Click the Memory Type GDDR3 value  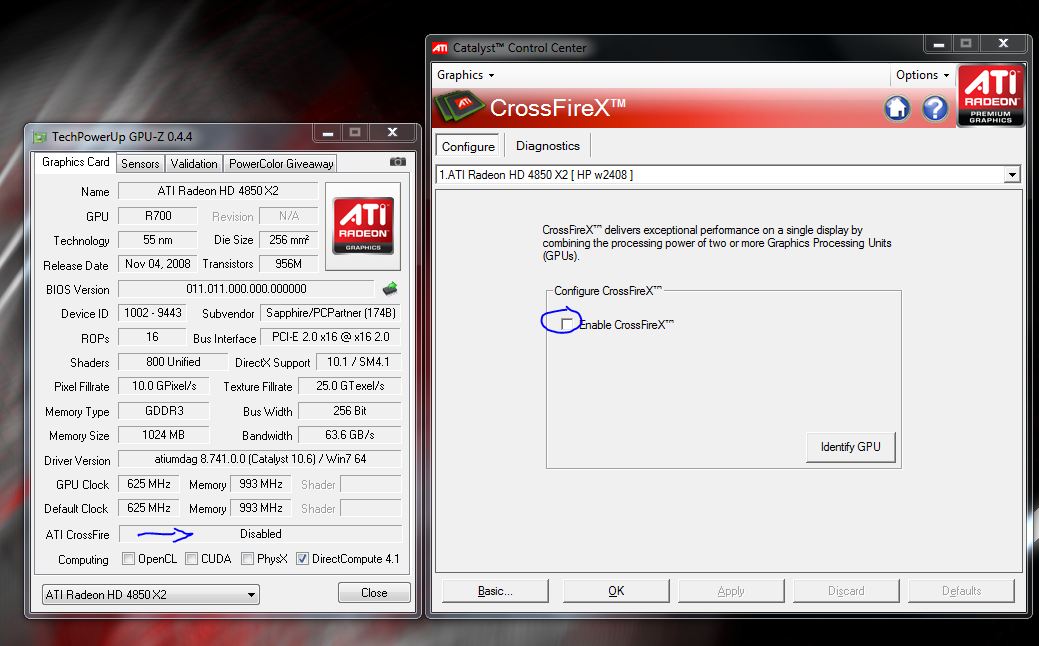tap(164, 411)
